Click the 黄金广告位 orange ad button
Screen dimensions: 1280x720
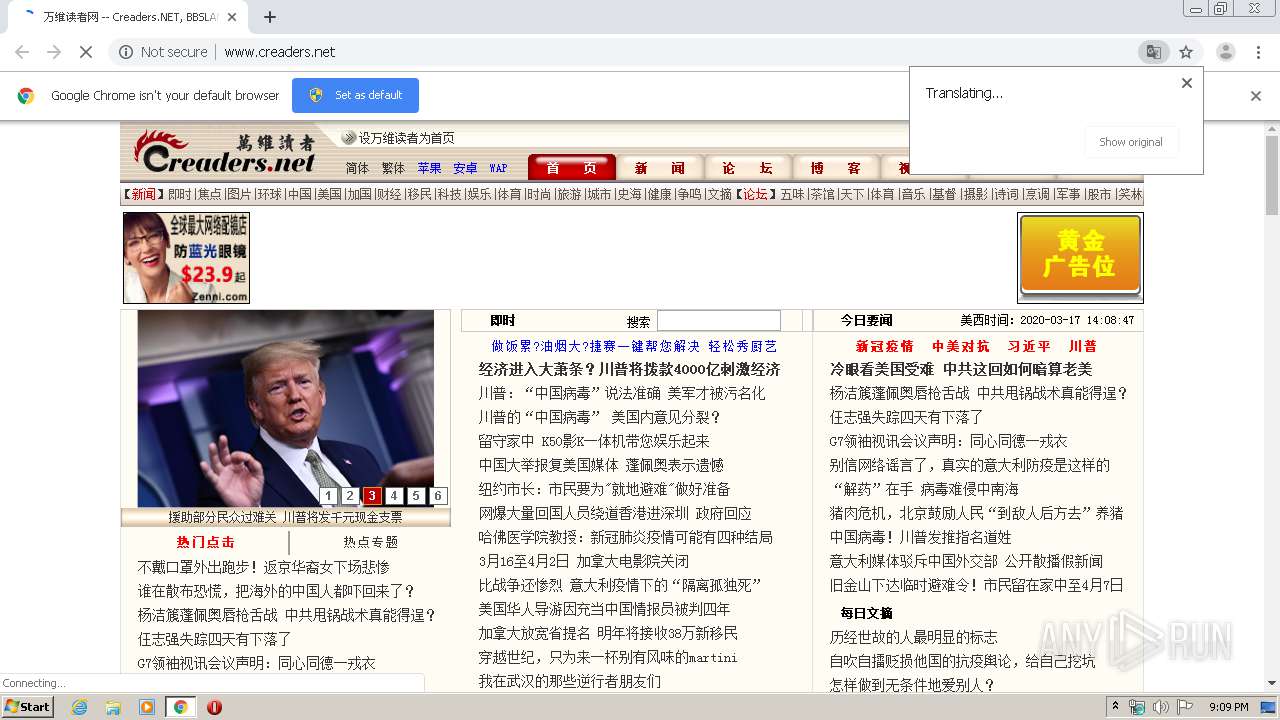click(1080, 257)
